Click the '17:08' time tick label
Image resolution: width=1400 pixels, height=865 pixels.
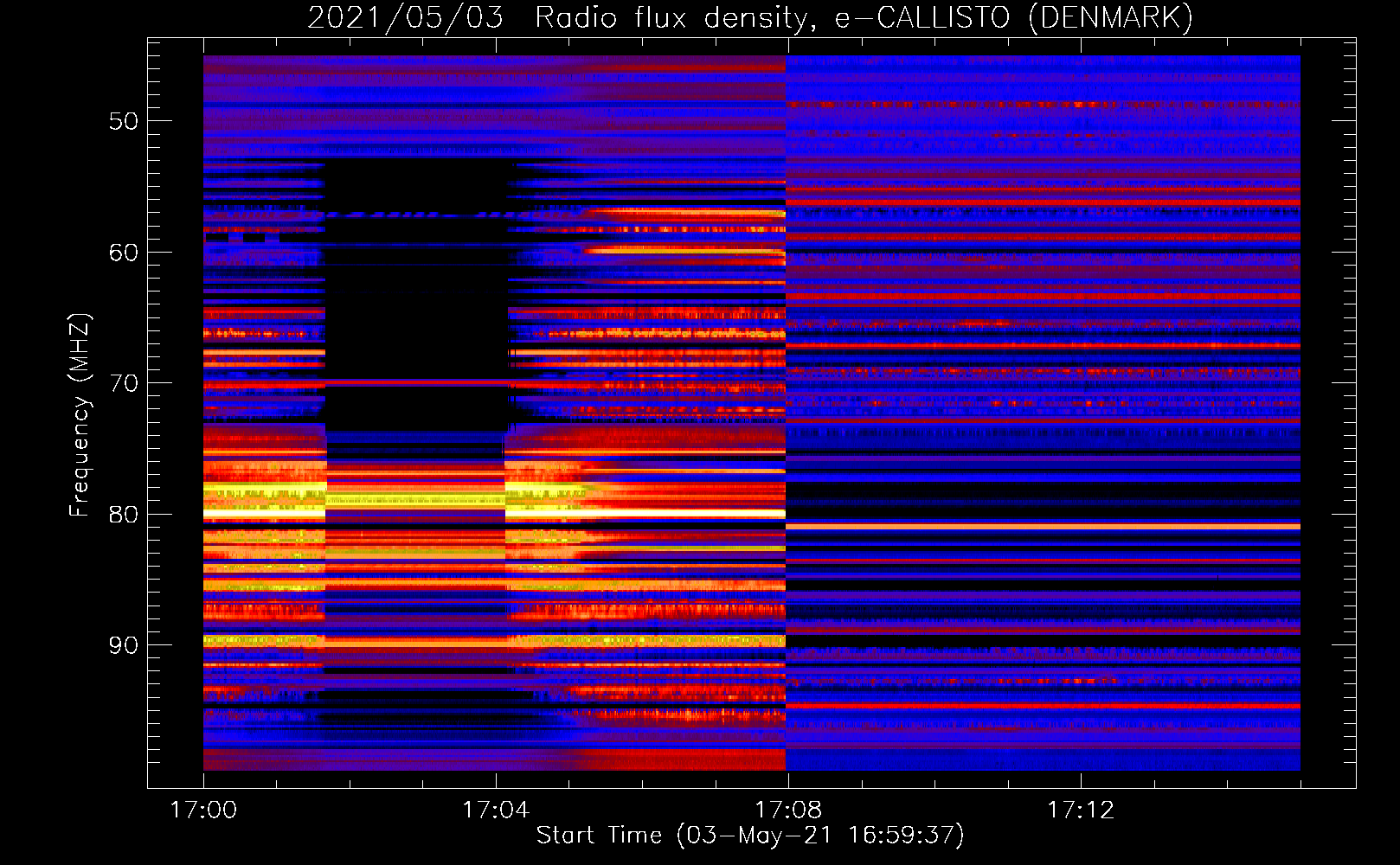[788, 811]
